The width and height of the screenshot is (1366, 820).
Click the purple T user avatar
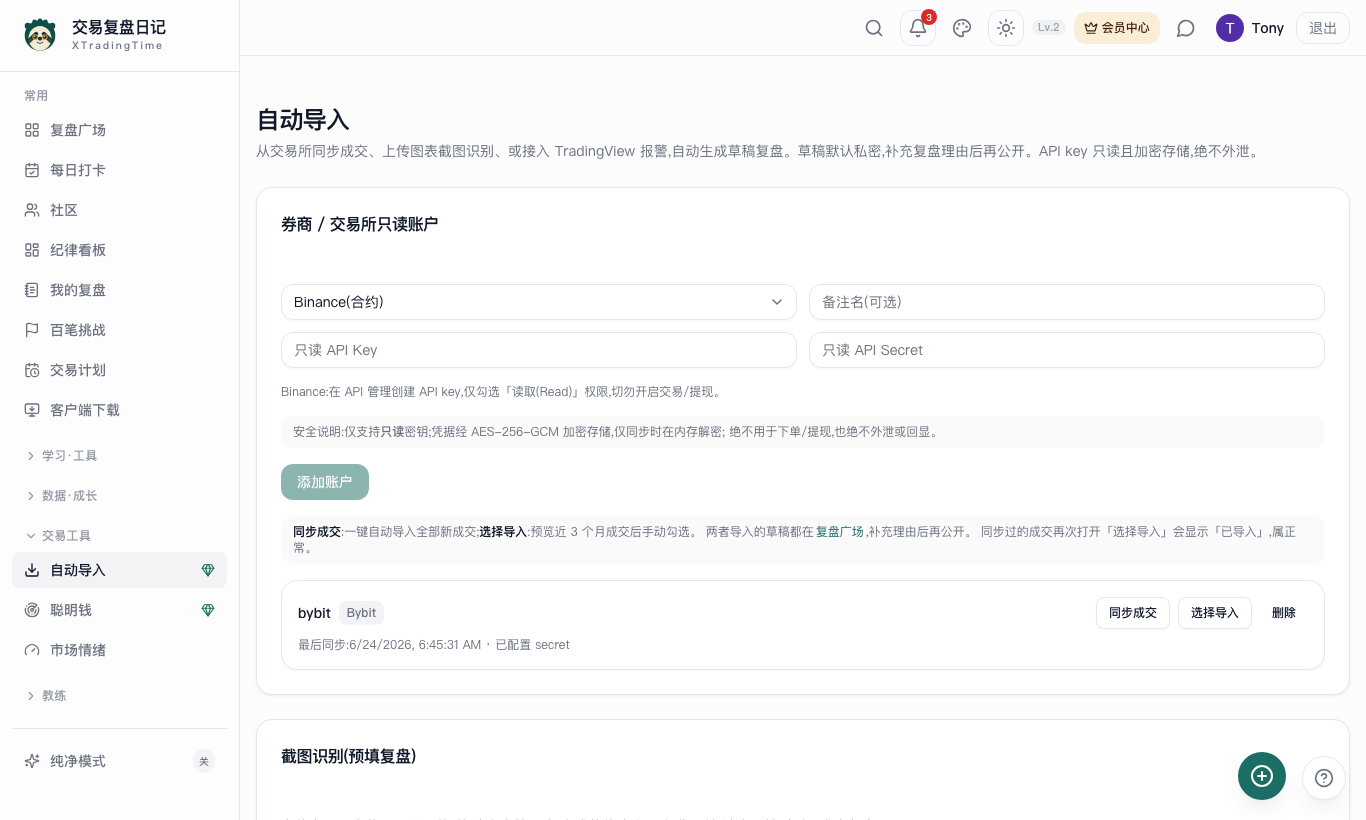coord(1230,28)
